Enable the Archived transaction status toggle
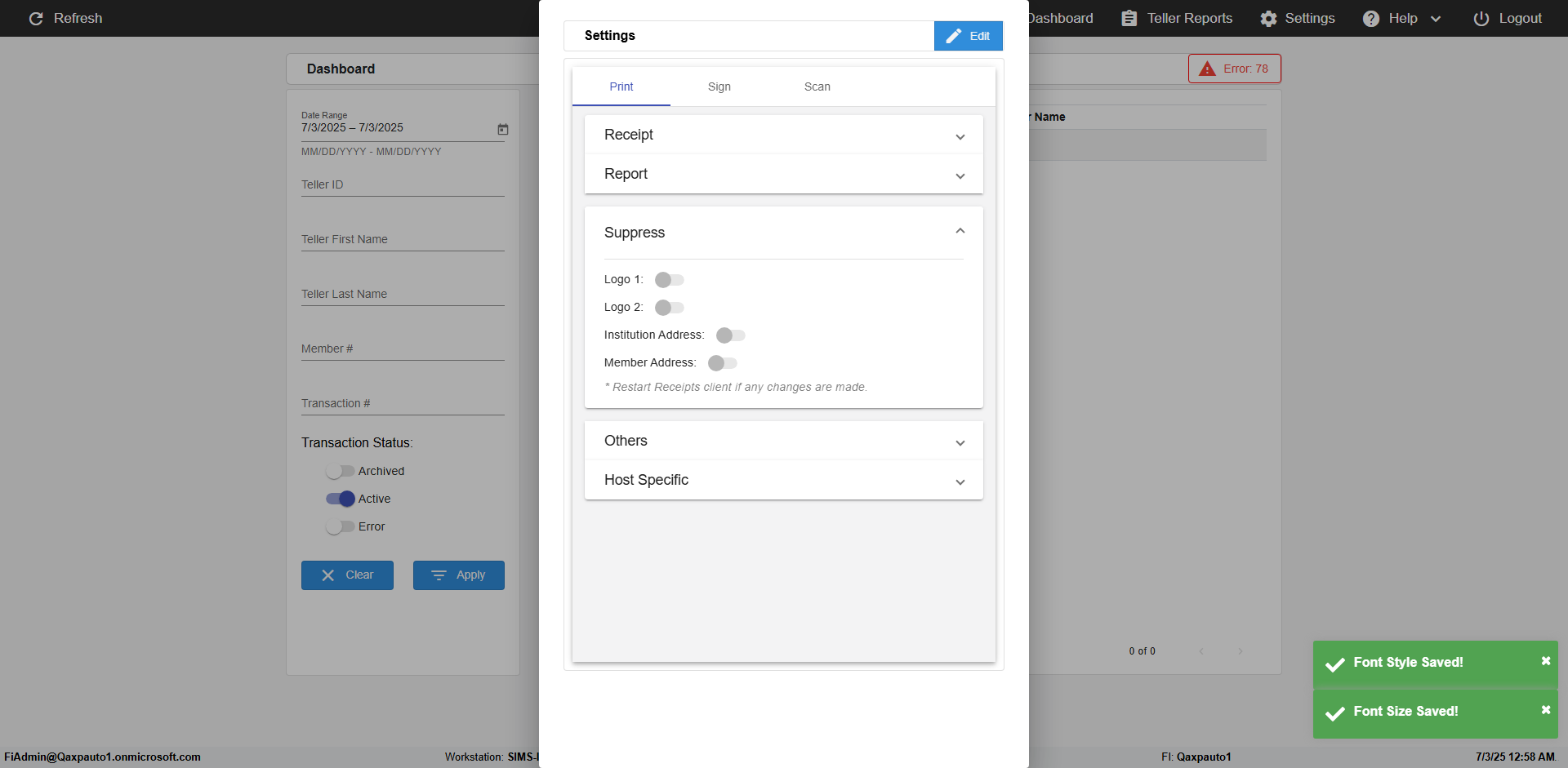This screenshot has height=768, width=1568. 340,471
